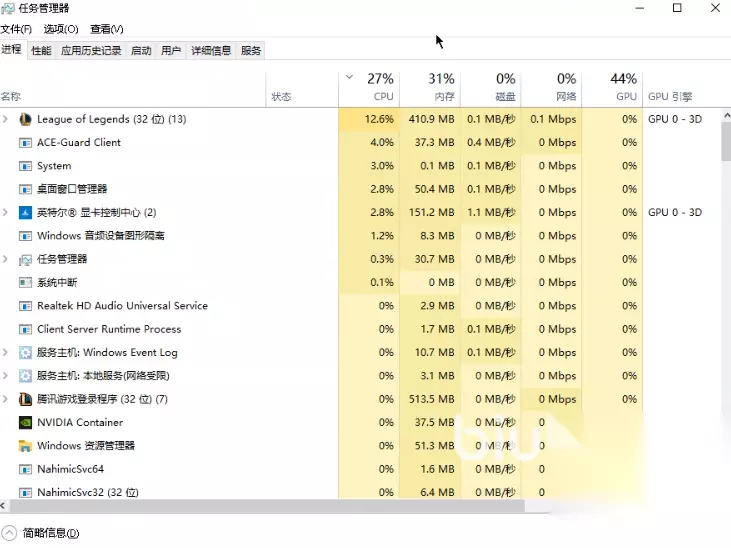The image size is (731, 548).
Task: Expand the League of Legends process group
Action: tap(5, 119)
